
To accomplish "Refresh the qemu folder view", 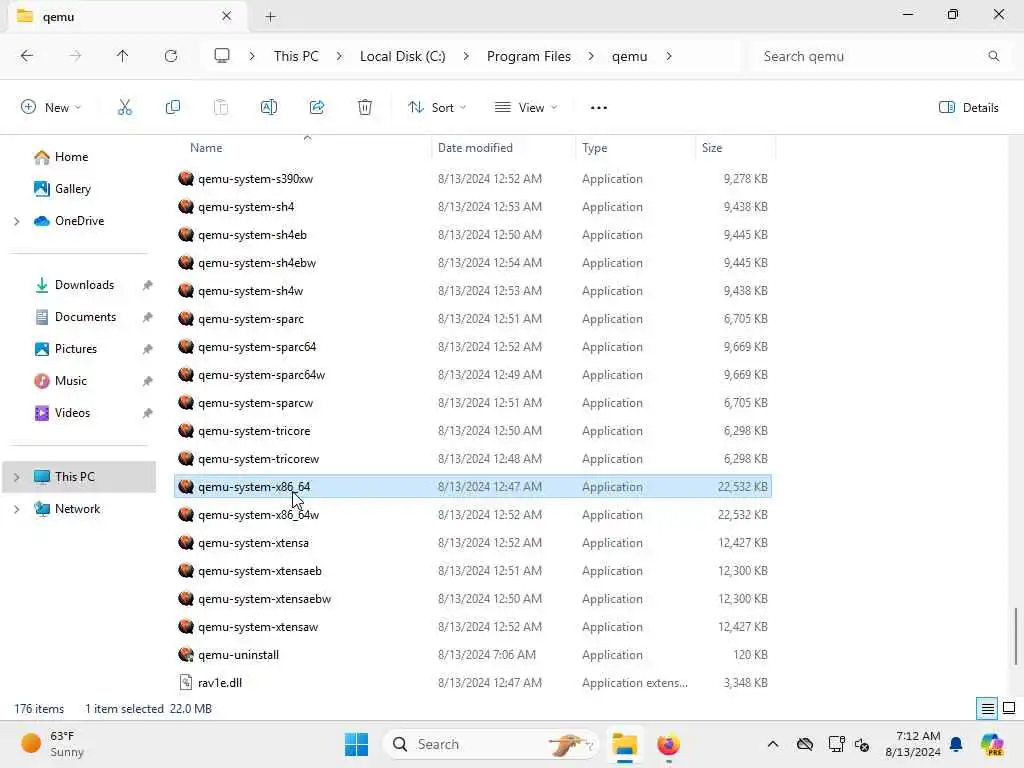I will pos(171,56).
